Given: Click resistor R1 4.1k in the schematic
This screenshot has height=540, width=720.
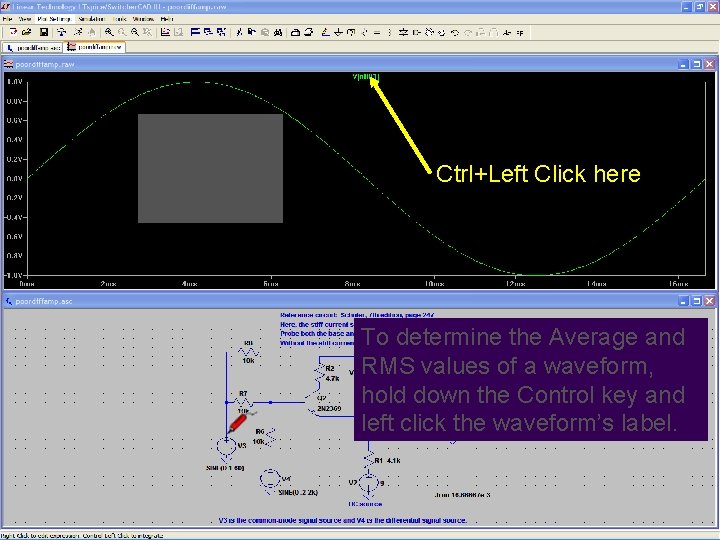Looking at the screenshot, I should coord(370,461).
